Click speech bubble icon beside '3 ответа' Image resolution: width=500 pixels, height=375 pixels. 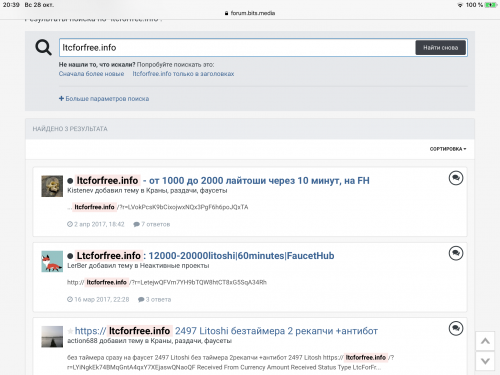tap(141, 299)
